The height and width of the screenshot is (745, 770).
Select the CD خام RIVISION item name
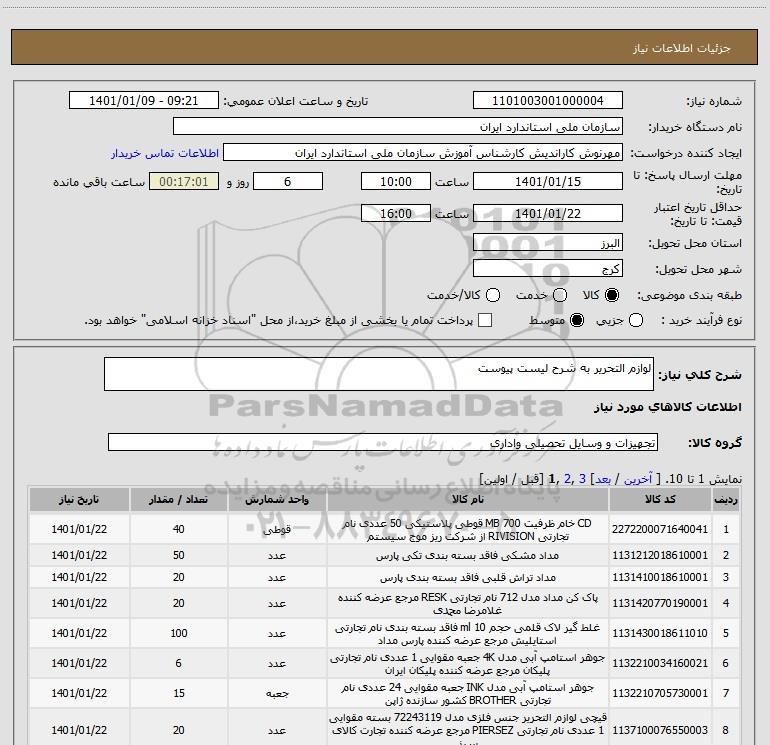click(468, 530)
